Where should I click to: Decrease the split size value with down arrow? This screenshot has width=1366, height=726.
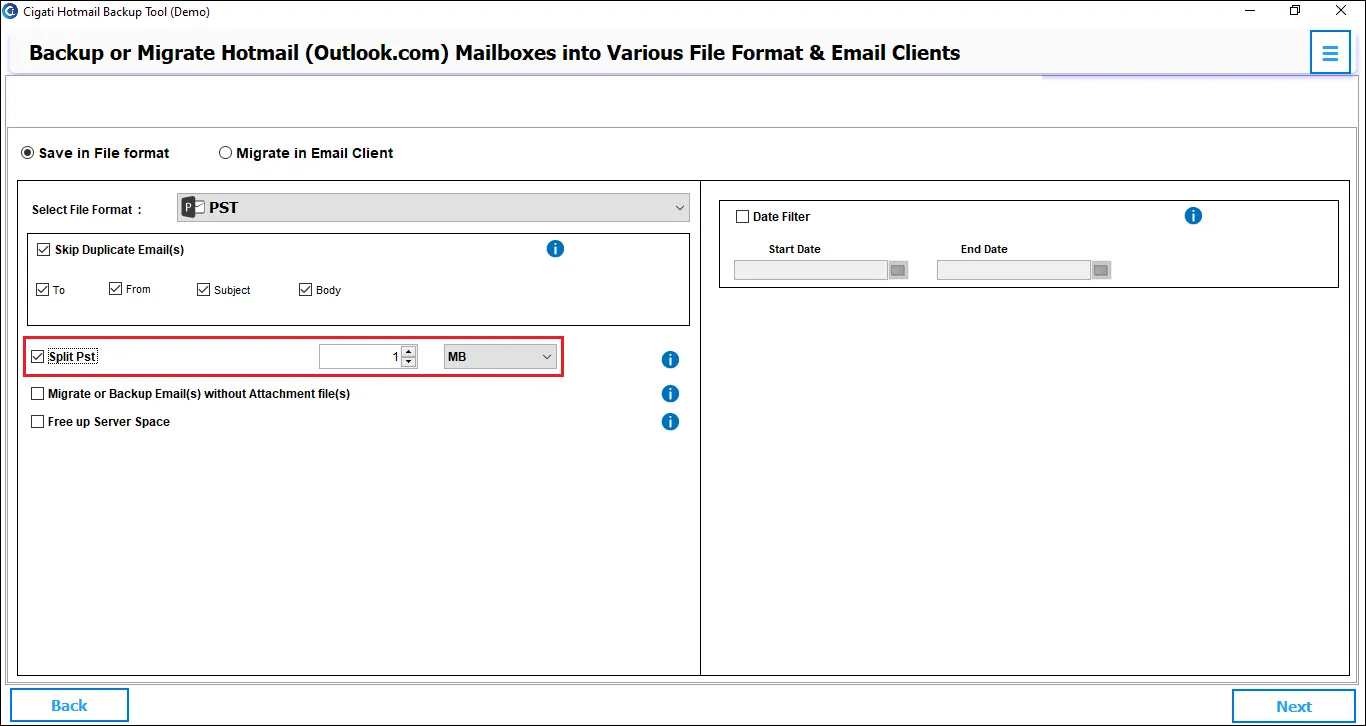[408, 362]
